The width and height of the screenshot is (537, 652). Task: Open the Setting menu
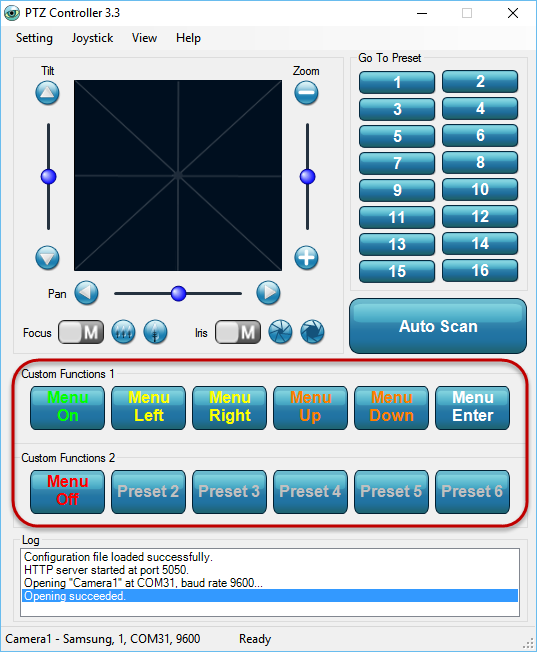(34, 38)
